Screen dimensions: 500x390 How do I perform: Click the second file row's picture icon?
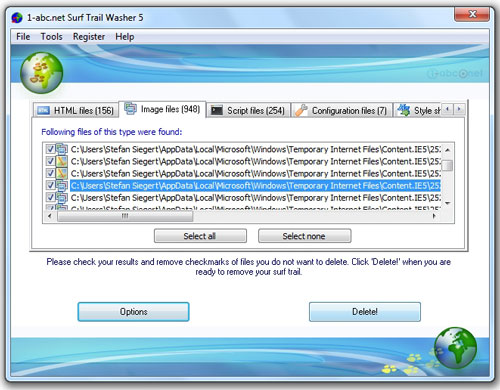(x=62, y=161)
